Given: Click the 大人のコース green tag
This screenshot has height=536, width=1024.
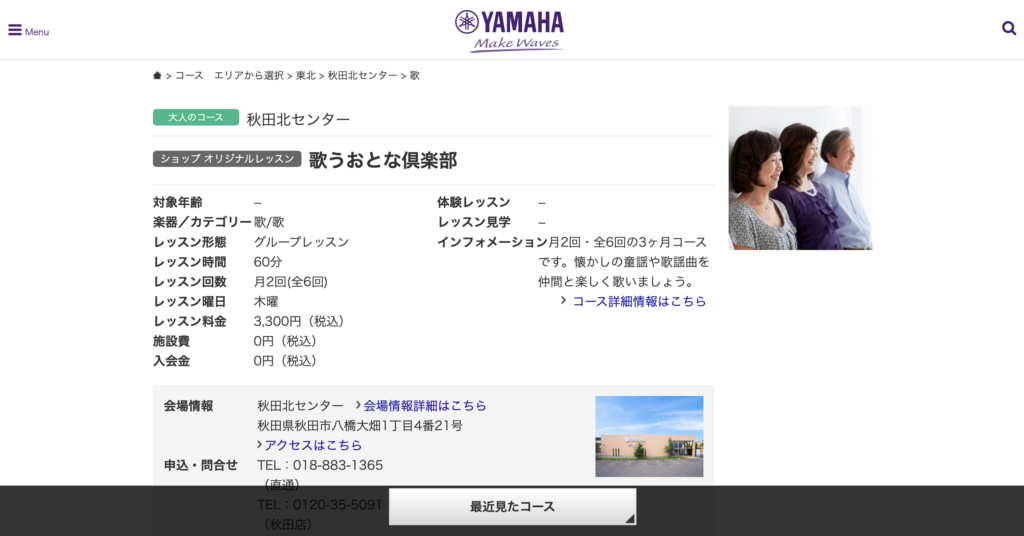Looking at the screenshot, I should pos(196,118).
